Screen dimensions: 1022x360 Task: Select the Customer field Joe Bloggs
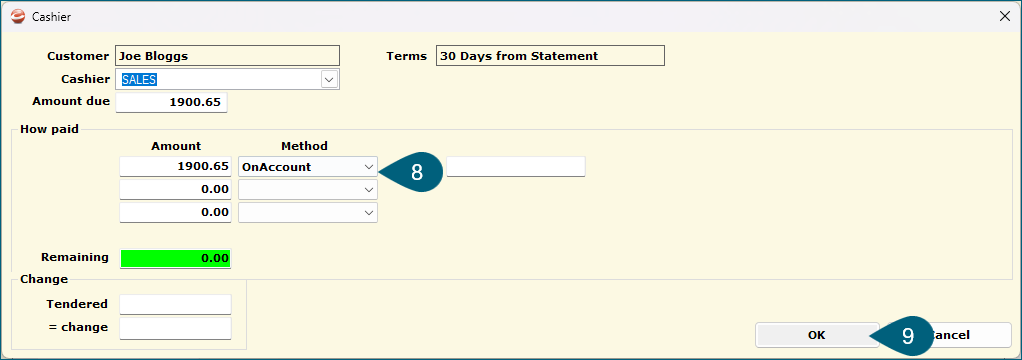[227, 55]
